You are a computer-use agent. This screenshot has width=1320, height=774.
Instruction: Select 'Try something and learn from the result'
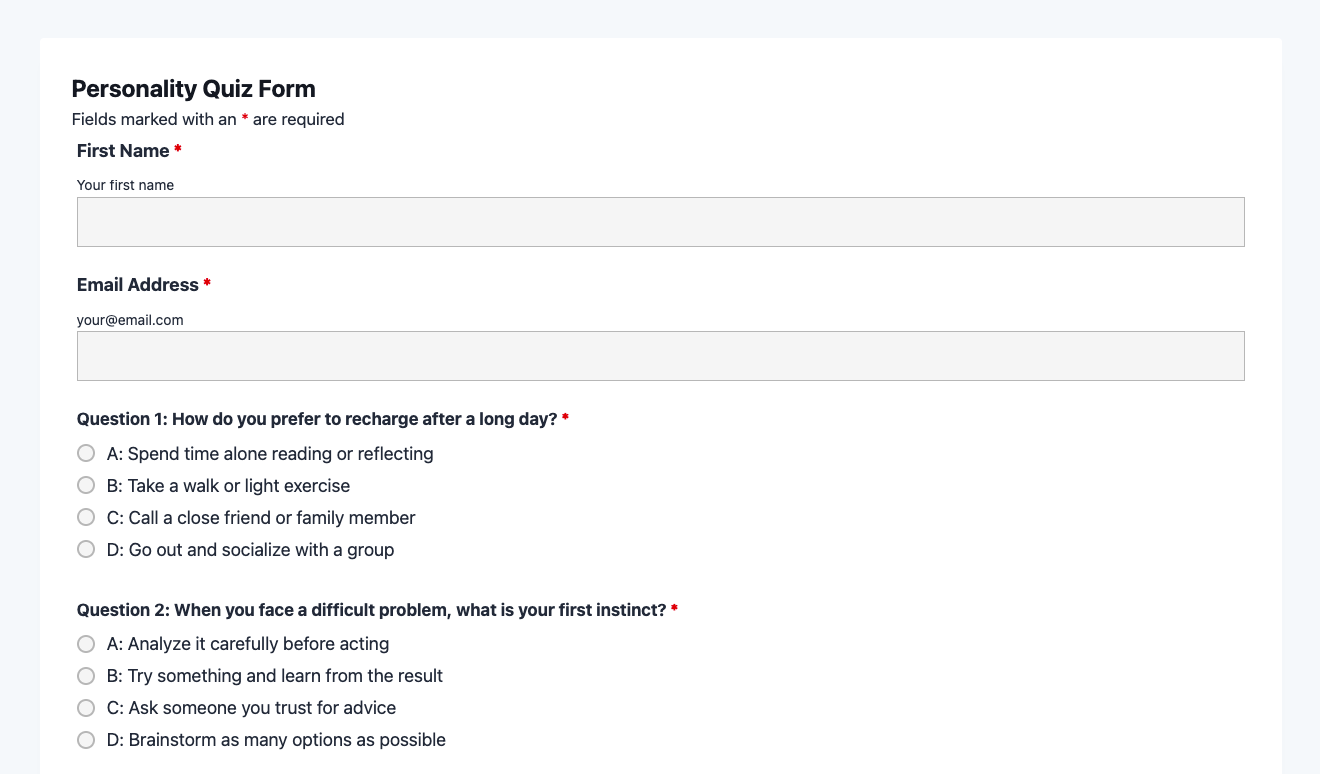click(x=86, y=676)
